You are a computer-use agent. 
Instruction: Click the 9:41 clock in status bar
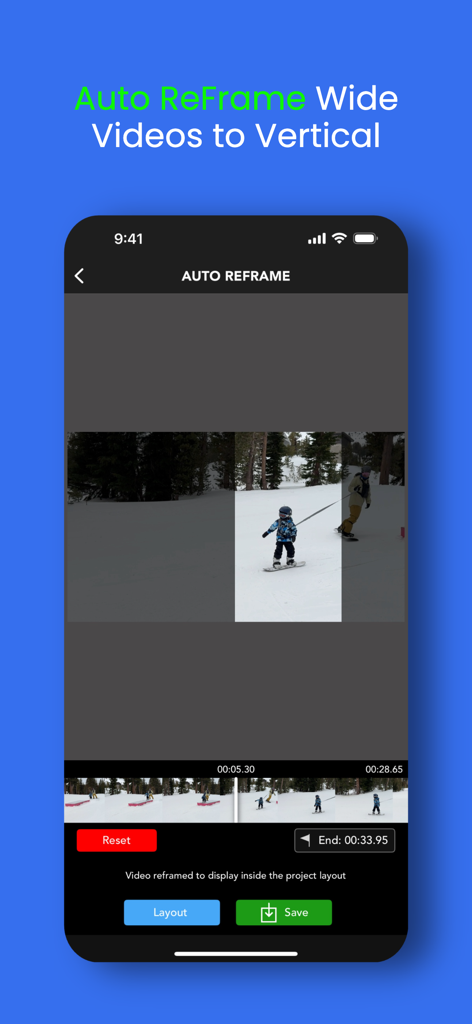(129, 239)
